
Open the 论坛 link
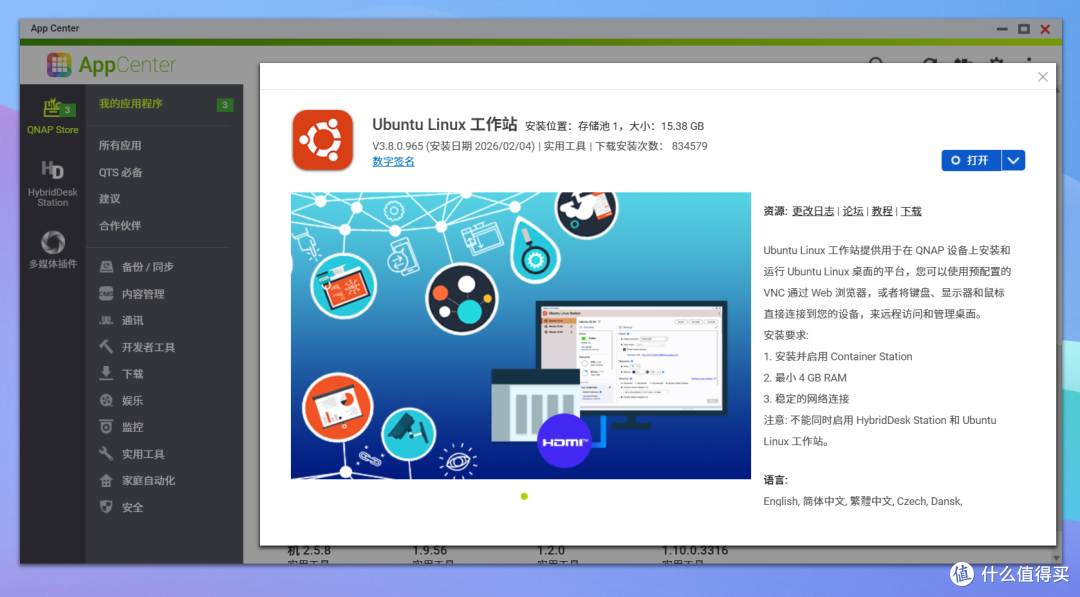pyautogui.click(x=853, y=211)
